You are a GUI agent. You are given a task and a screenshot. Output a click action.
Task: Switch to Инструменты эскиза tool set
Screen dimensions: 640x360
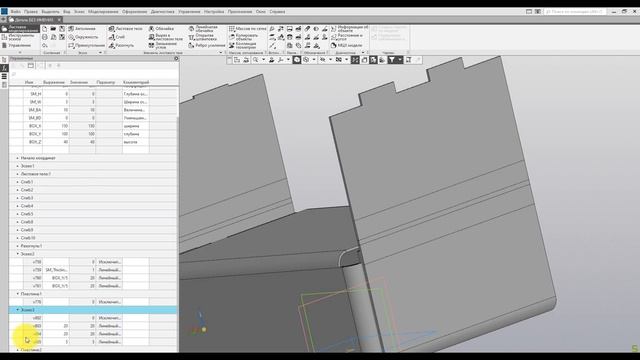point(20,37)
